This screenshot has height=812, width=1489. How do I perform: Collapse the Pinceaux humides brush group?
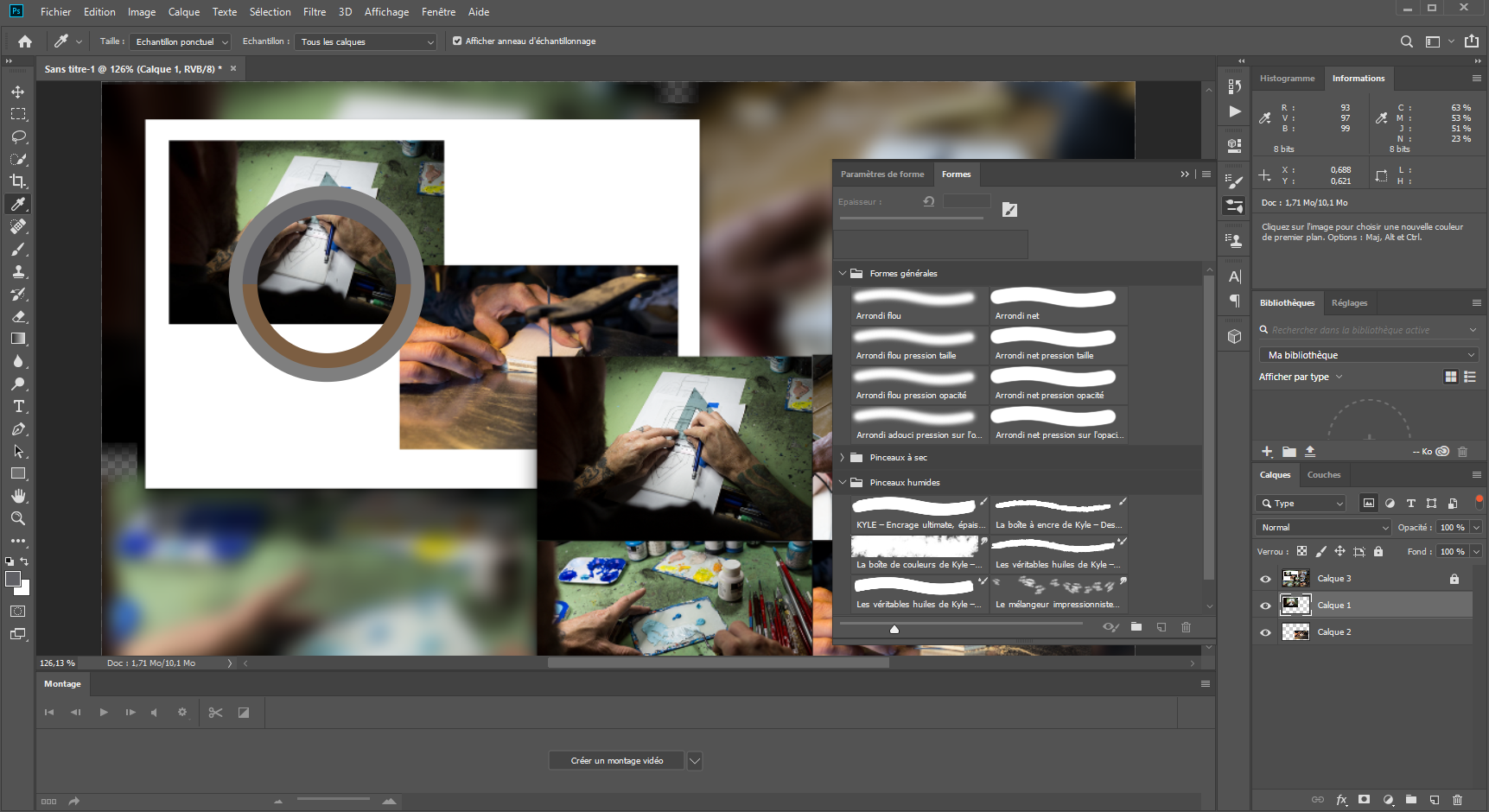coord(843,482)
